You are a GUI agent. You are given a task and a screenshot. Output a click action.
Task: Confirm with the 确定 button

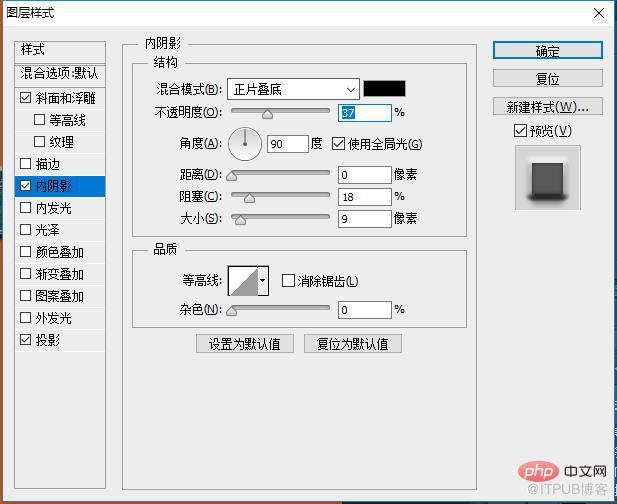tap(548, 51)
